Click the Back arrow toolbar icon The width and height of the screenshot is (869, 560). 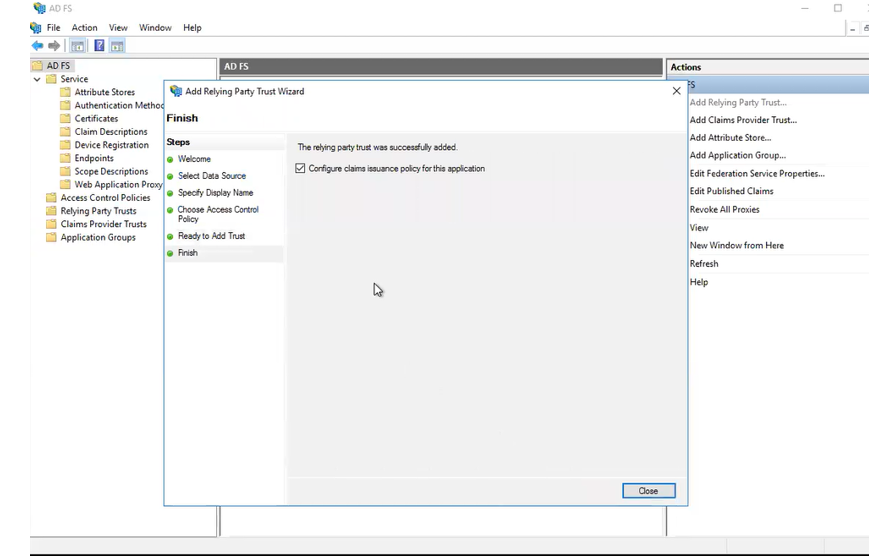click(x=37, y=46)
